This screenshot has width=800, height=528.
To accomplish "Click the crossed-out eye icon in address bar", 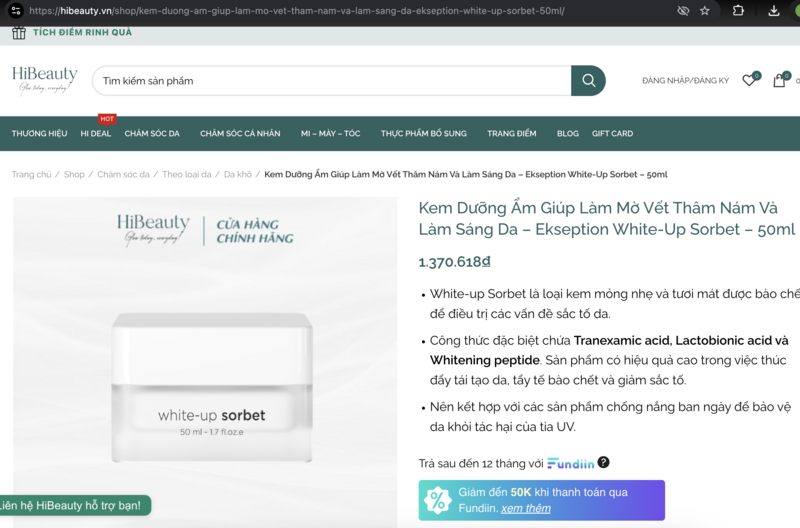I will (x=683, y=11).
